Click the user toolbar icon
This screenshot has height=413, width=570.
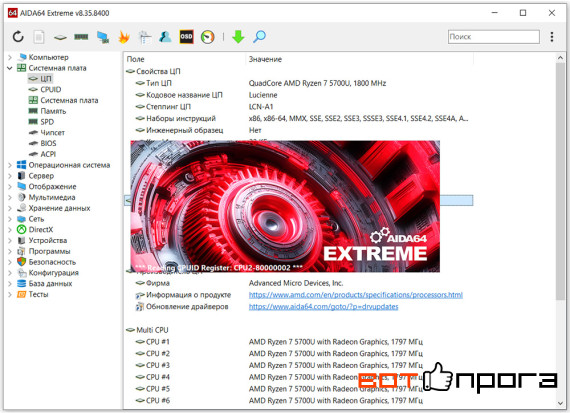pyautogui.click(x=165, y=37)
